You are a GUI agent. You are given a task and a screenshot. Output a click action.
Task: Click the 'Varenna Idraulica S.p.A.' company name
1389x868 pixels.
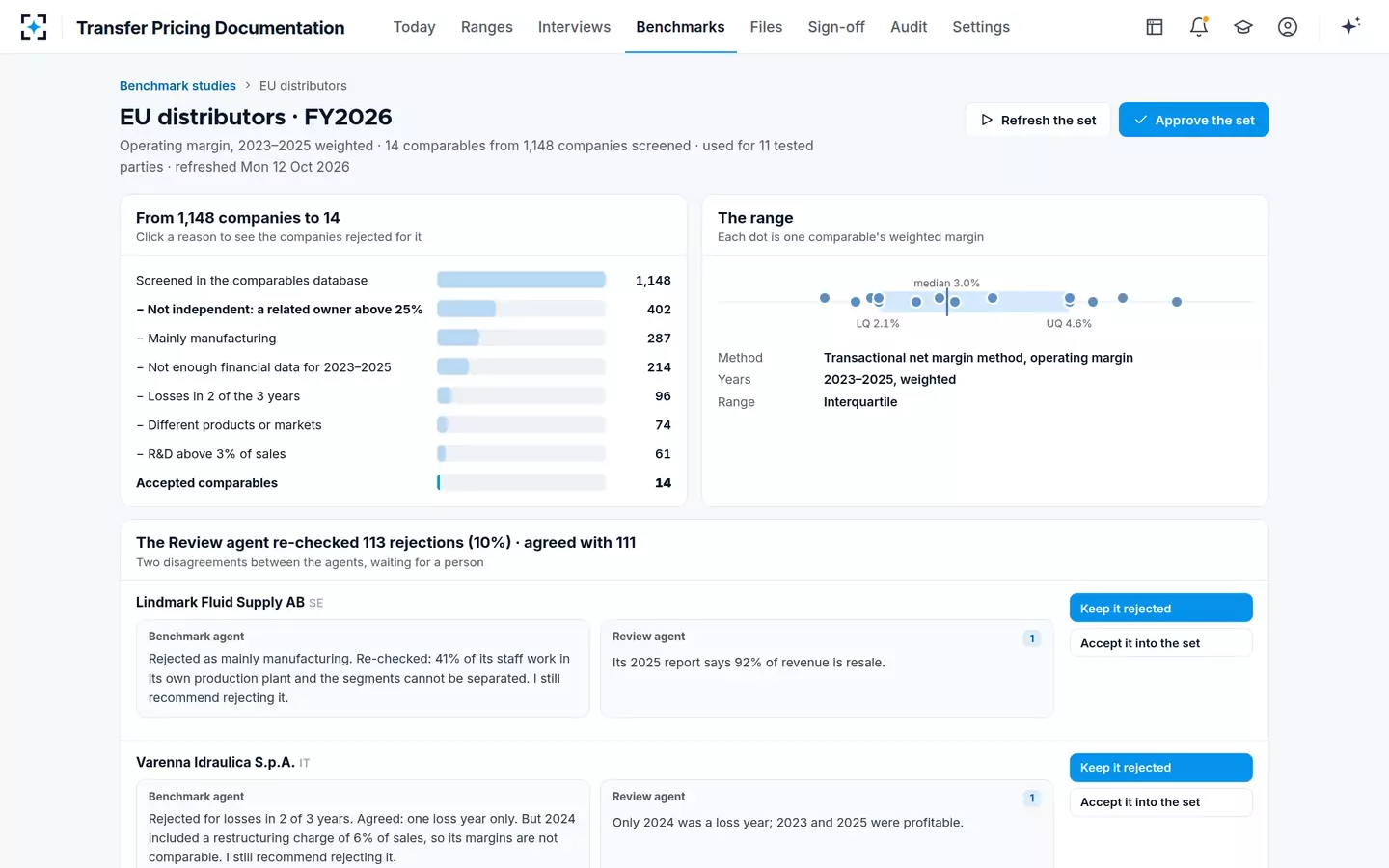tap(215, 762)
